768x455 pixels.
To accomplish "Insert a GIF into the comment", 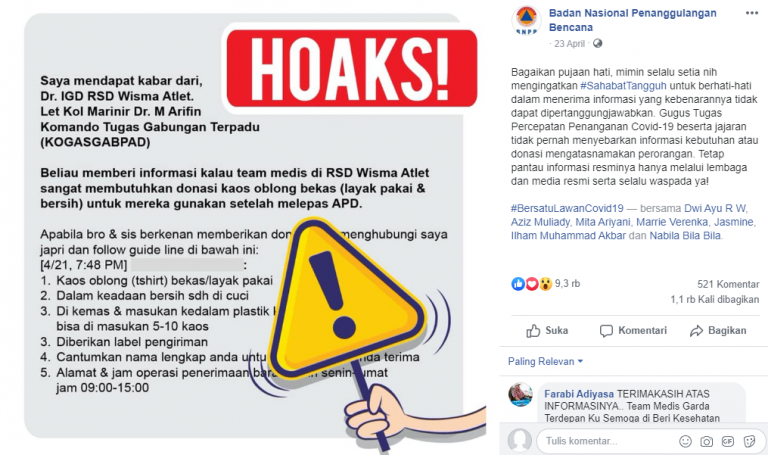I will click(728, 441).
